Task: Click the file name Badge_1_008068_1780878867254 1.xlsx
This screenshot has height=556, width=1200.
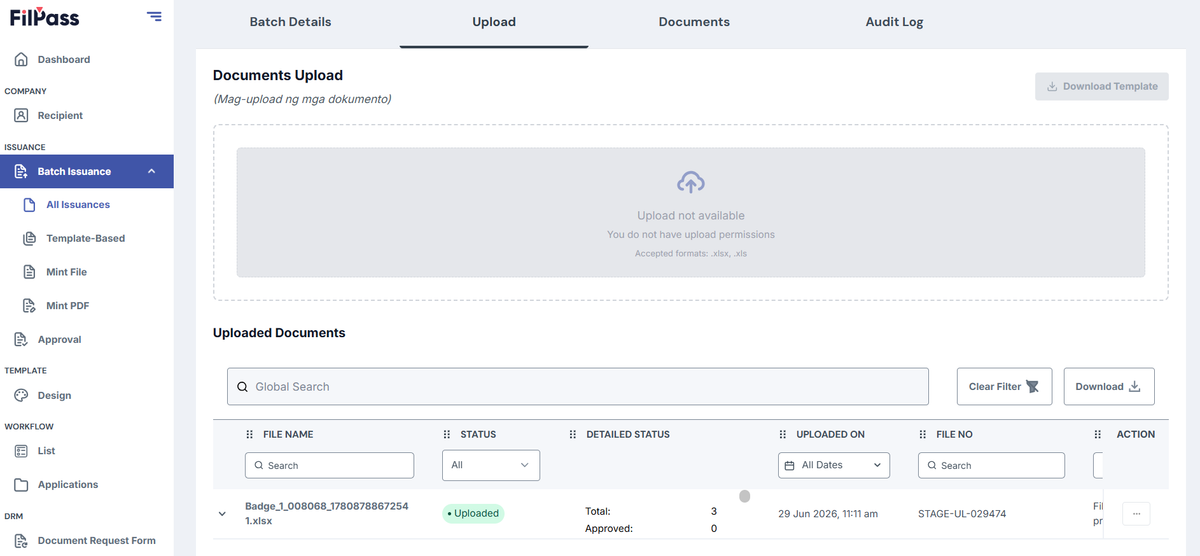Action: coord(327,514)
